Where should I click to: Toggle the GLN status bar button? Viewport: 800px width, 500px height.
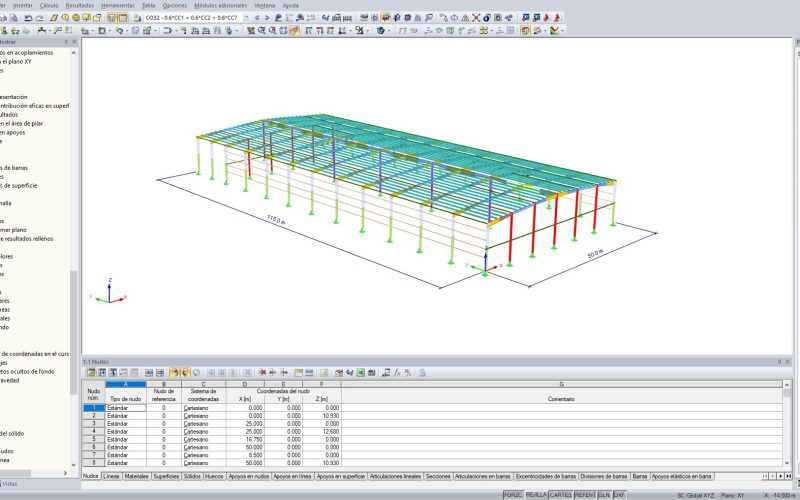coord(604,495)
